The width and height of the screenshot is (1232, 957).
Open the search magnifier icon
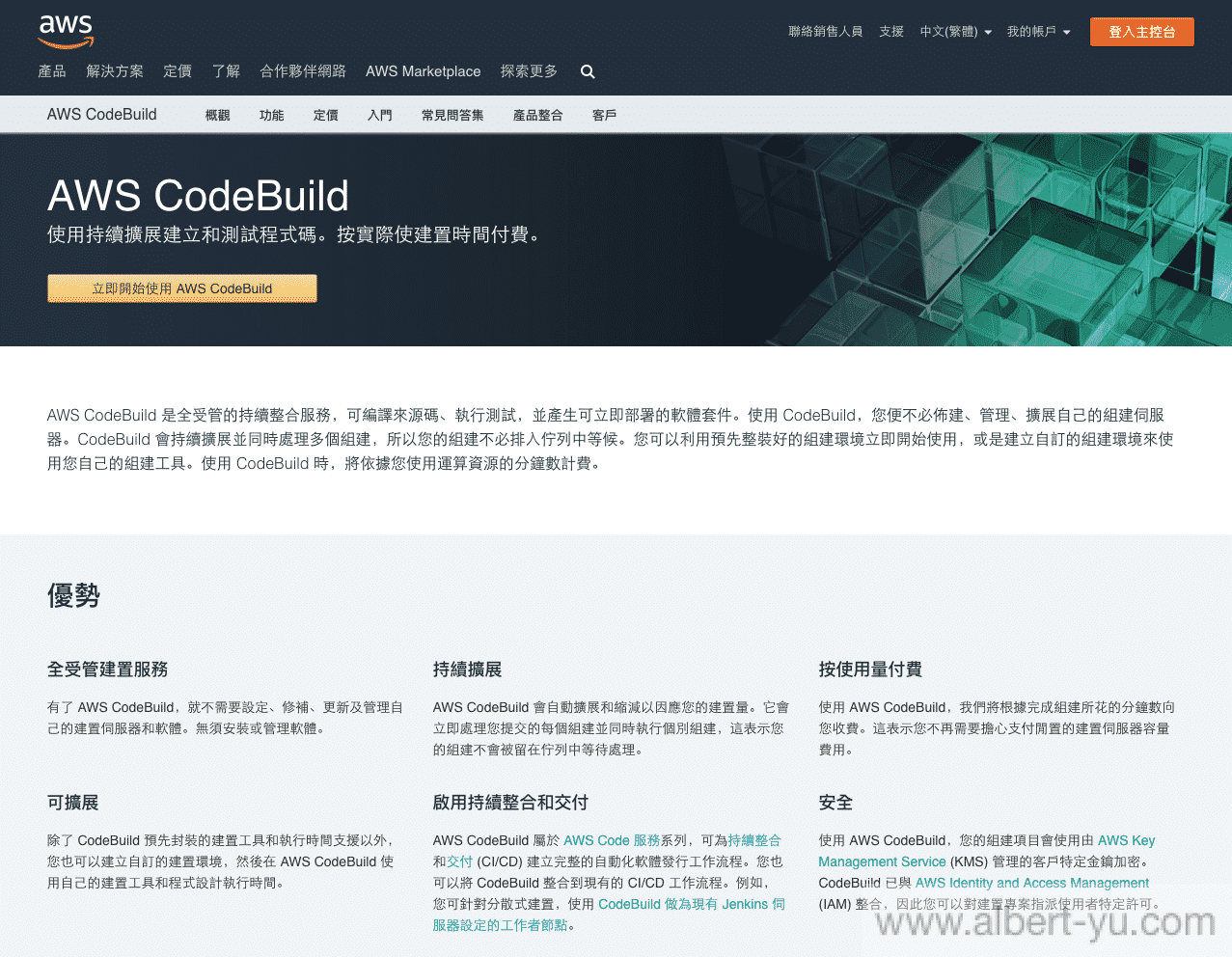point(588,71)
